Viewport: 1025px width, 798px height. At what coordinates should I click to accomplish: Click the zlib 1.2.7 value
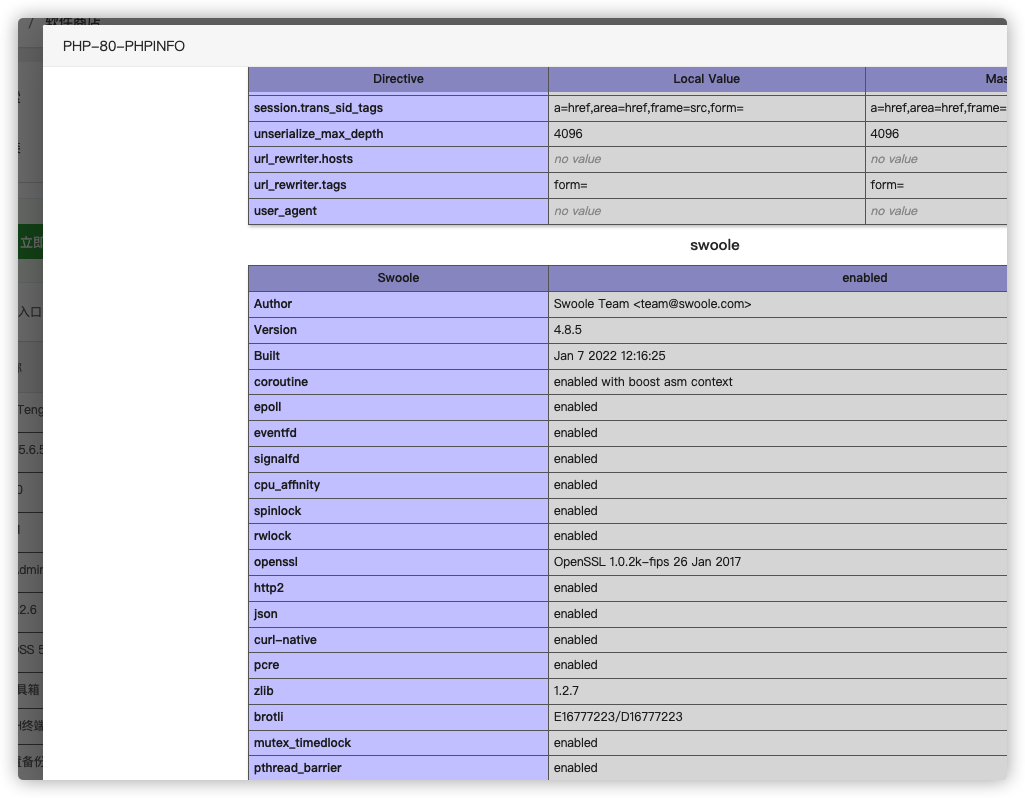(x=566, y=691)
